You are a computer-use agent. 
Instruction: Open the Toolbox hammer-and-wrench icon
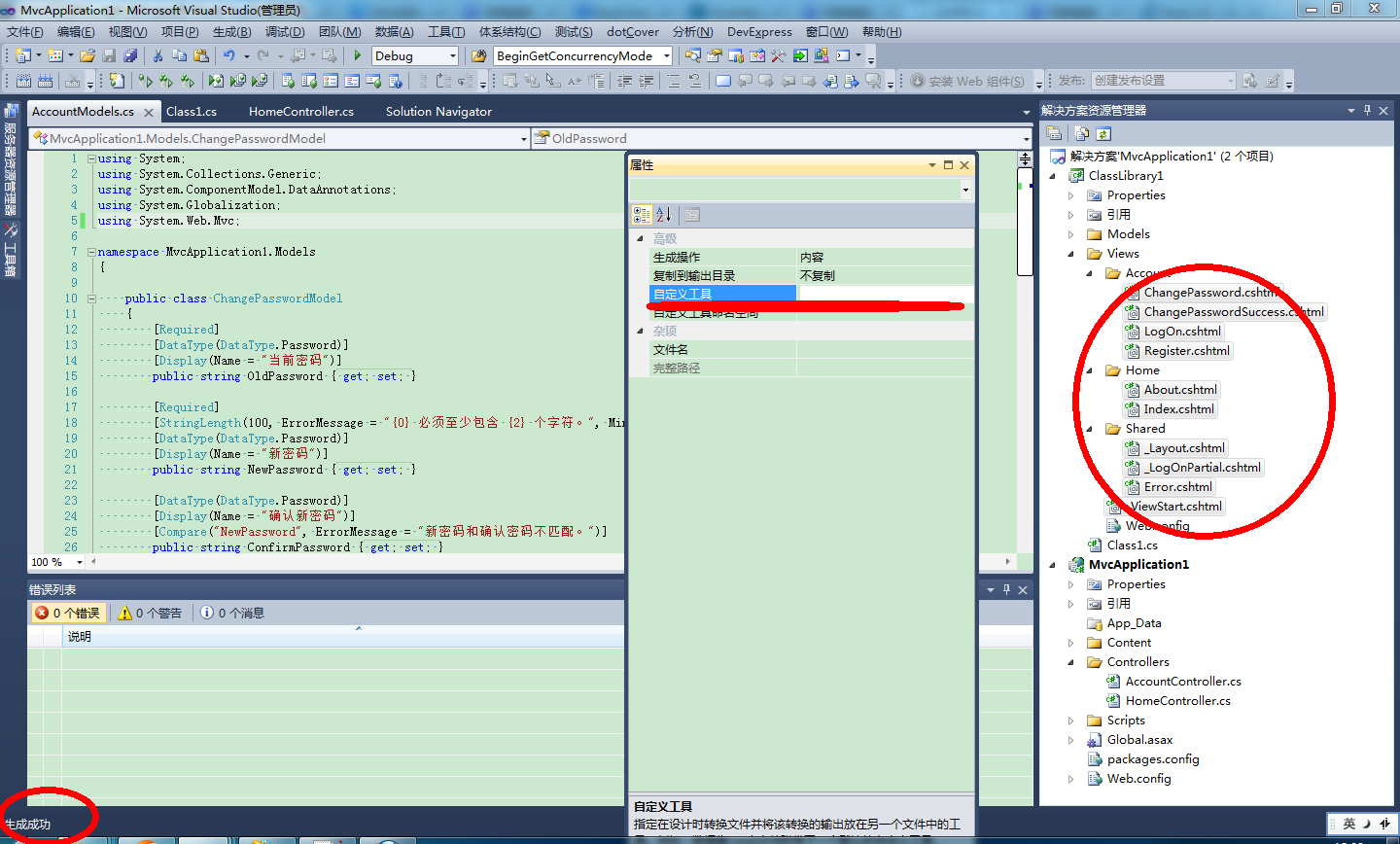(x=778, y=55)
